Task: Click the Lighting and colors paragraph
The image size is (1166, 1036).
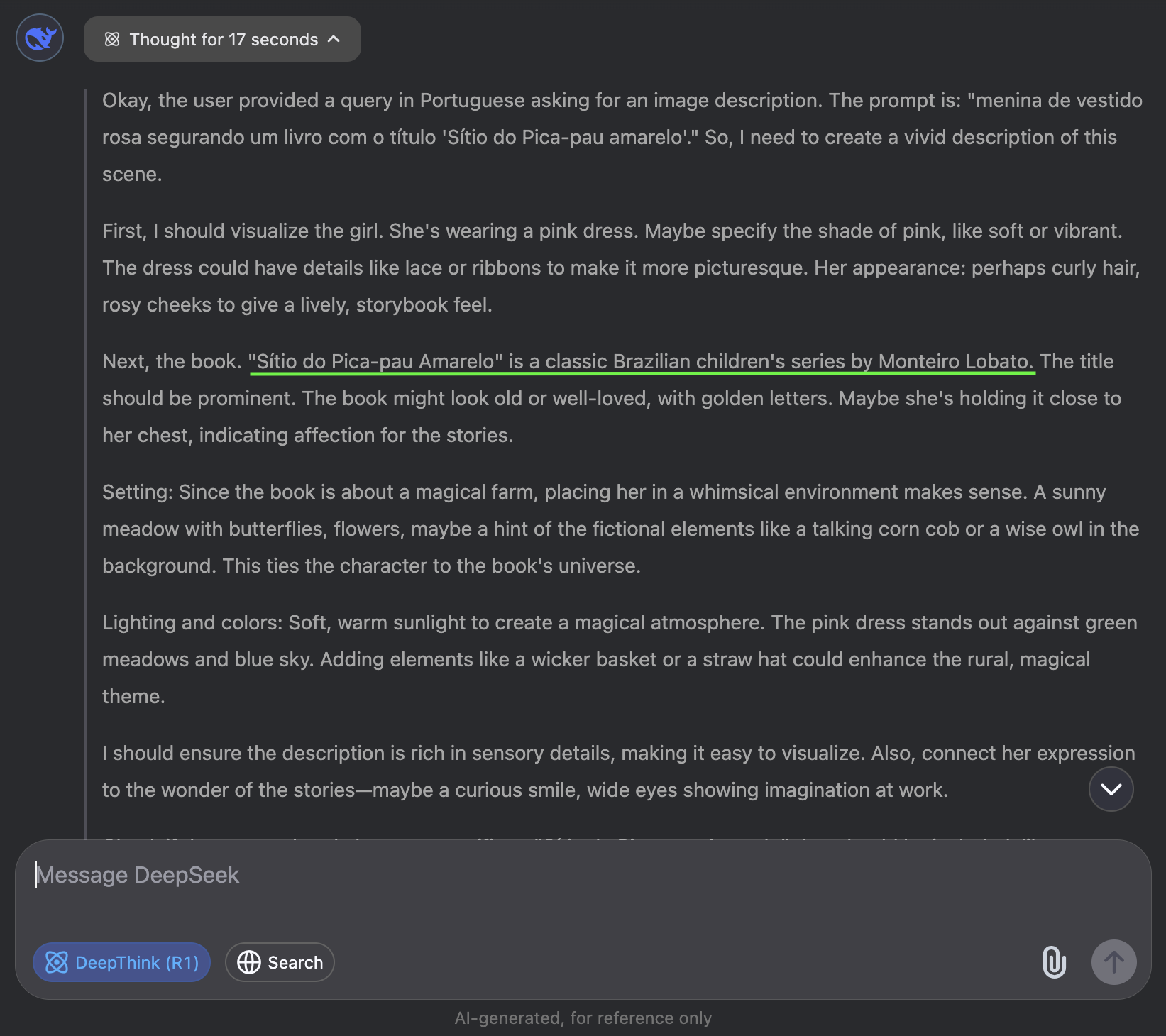Action: (x=620, y=659)
